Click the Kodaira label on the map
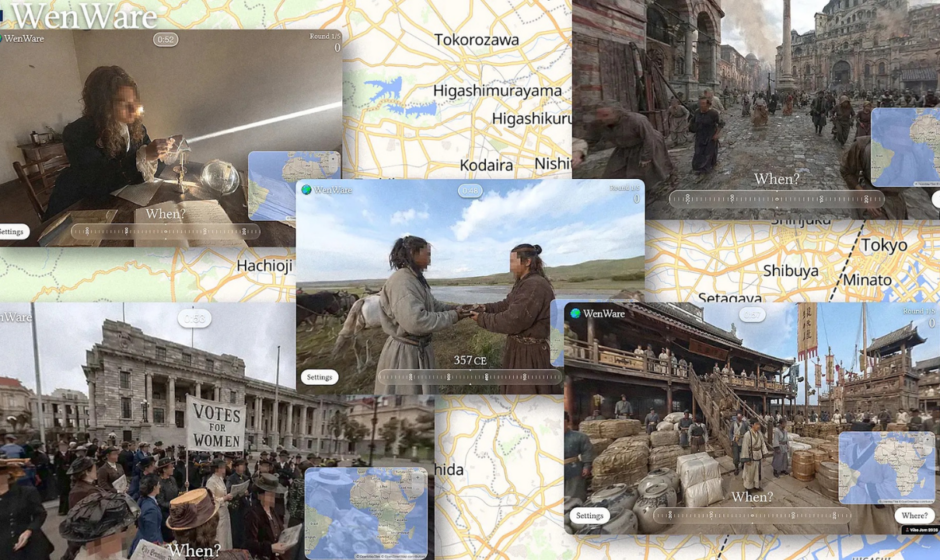The width and height of the screenshot is (940, 560). click(486, 165)
